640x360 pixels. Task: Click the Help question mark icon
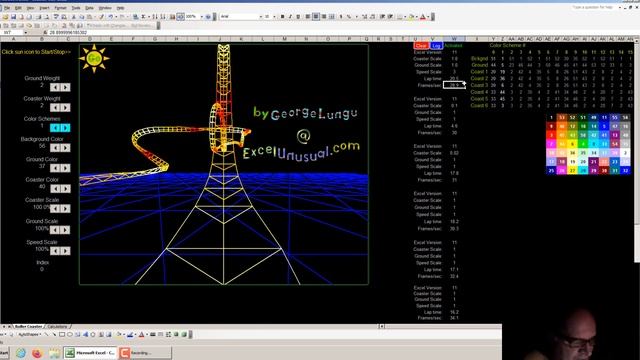tap(208, 17)
